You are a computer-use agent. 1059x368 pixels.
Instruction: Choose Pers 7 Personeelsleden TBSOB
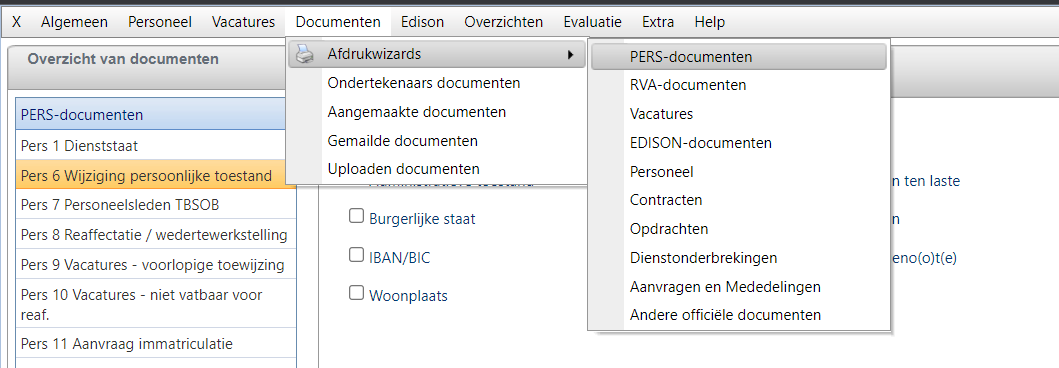tap(155, 204)
